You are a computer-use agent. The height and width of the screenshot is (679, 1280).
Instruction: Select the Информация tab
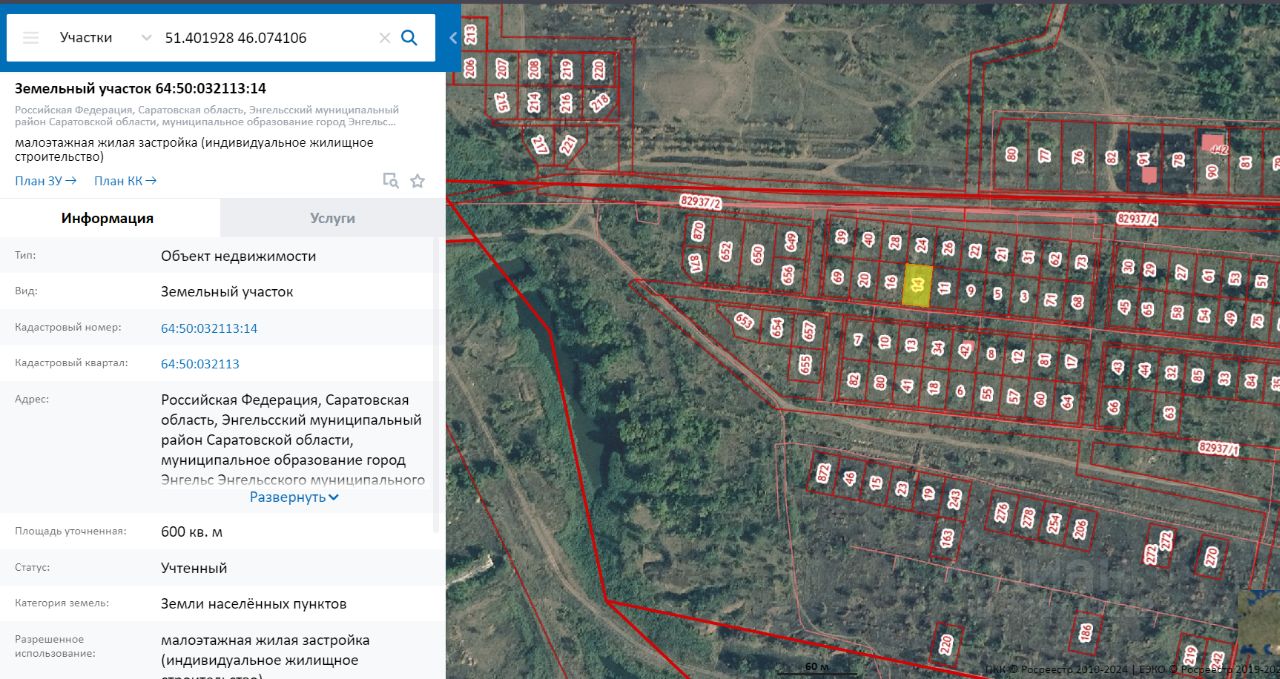click(x=107, y=218)
